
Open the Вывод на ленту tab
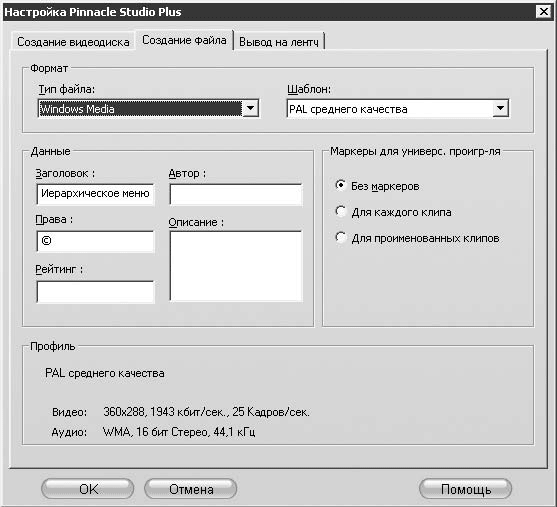click(x=279, y=42)
